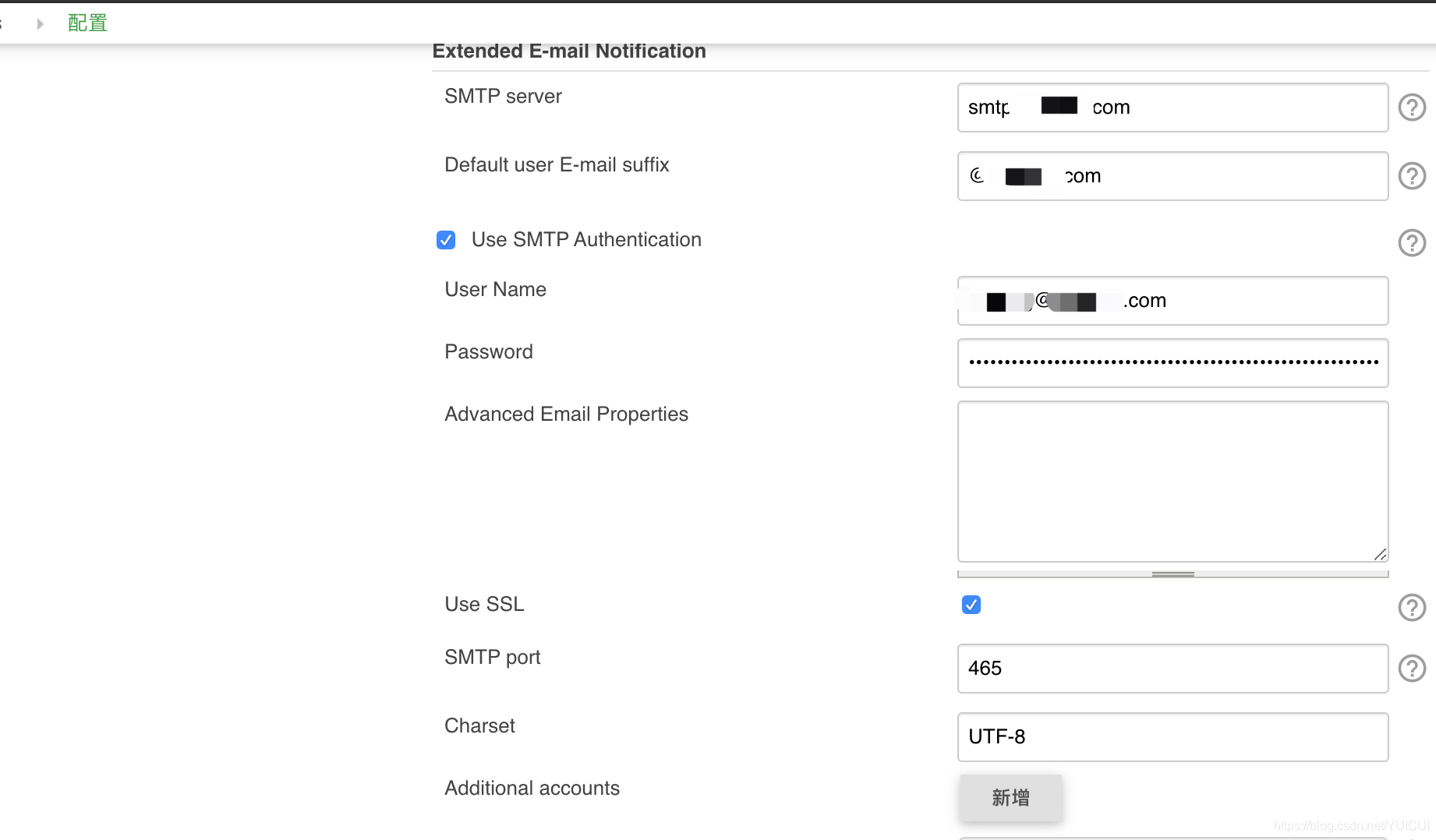Grab the resize handle below Advanced Email Properties
Viewport: 1436px width, 840px height.
coord(1172,574)
